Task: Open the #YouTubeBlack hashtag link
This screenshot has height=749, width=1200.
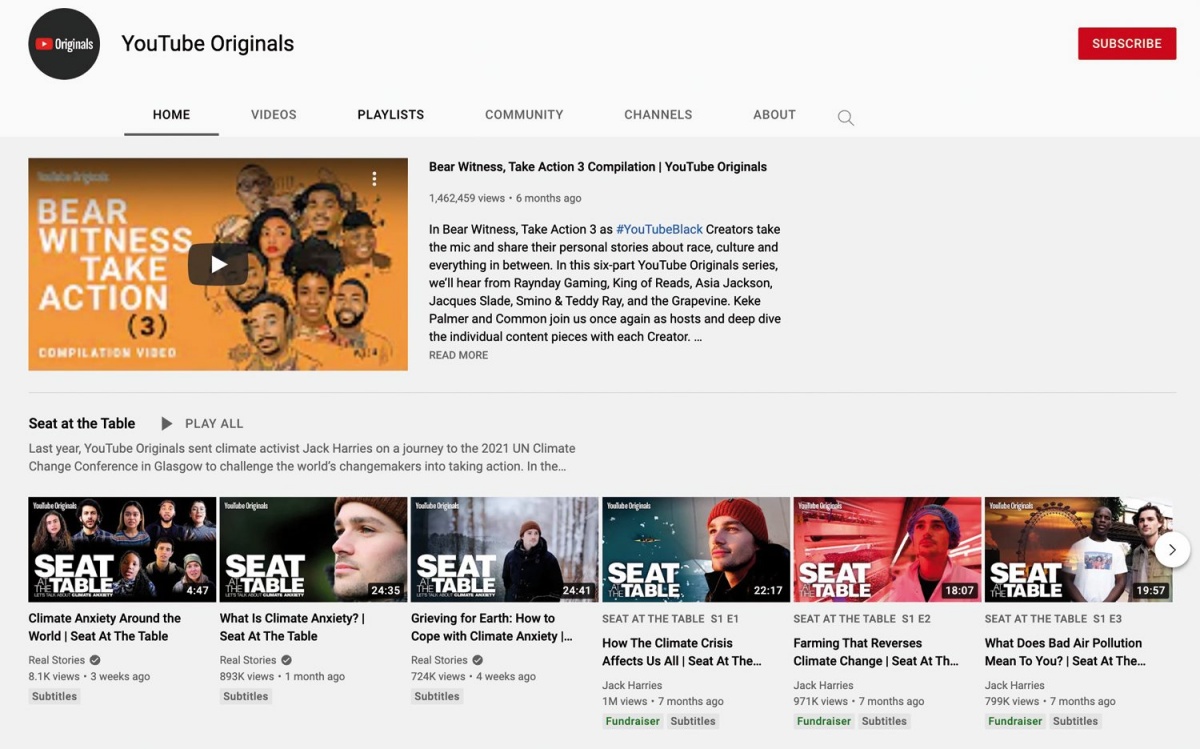Action: tap(659, 229)
